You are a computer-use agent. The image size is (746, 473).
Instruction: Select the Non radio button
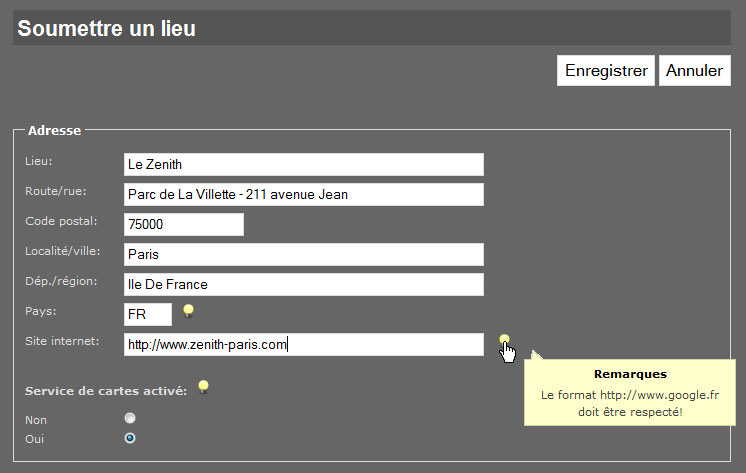pos(130,418)
